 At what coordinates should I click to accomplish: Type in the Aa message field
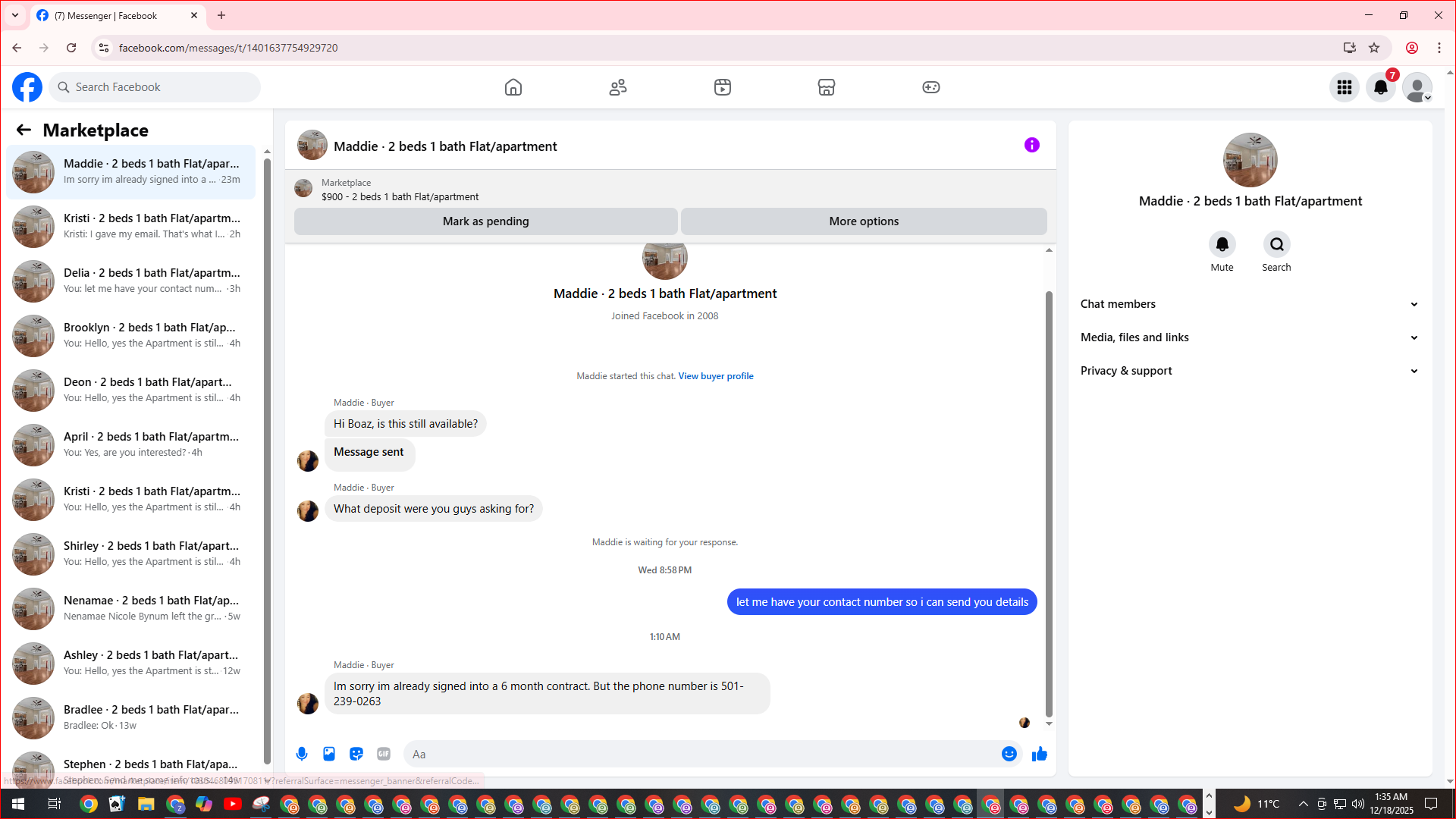click(x=698, y=754)
